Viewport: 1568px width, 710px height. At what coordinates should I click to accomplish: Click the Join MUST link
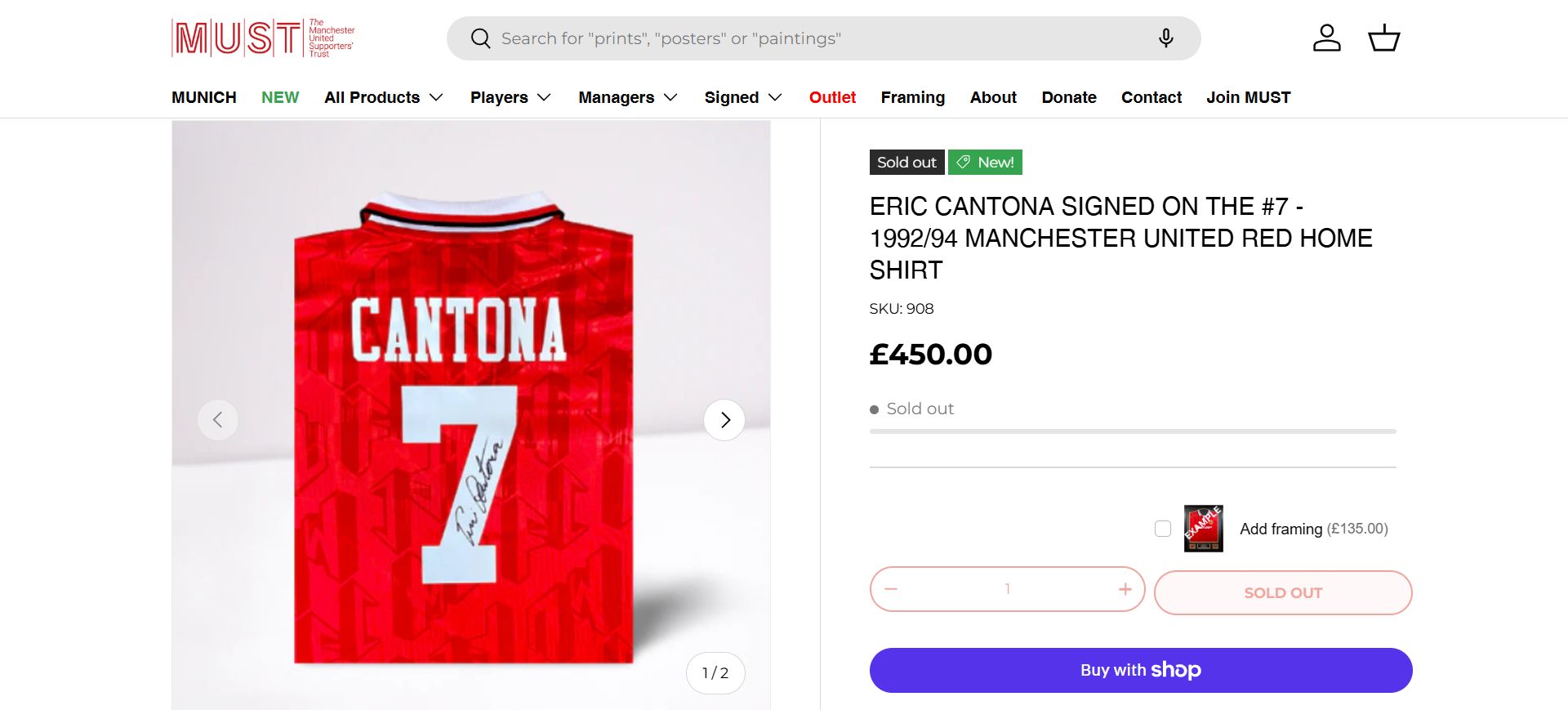point(1248,97)
